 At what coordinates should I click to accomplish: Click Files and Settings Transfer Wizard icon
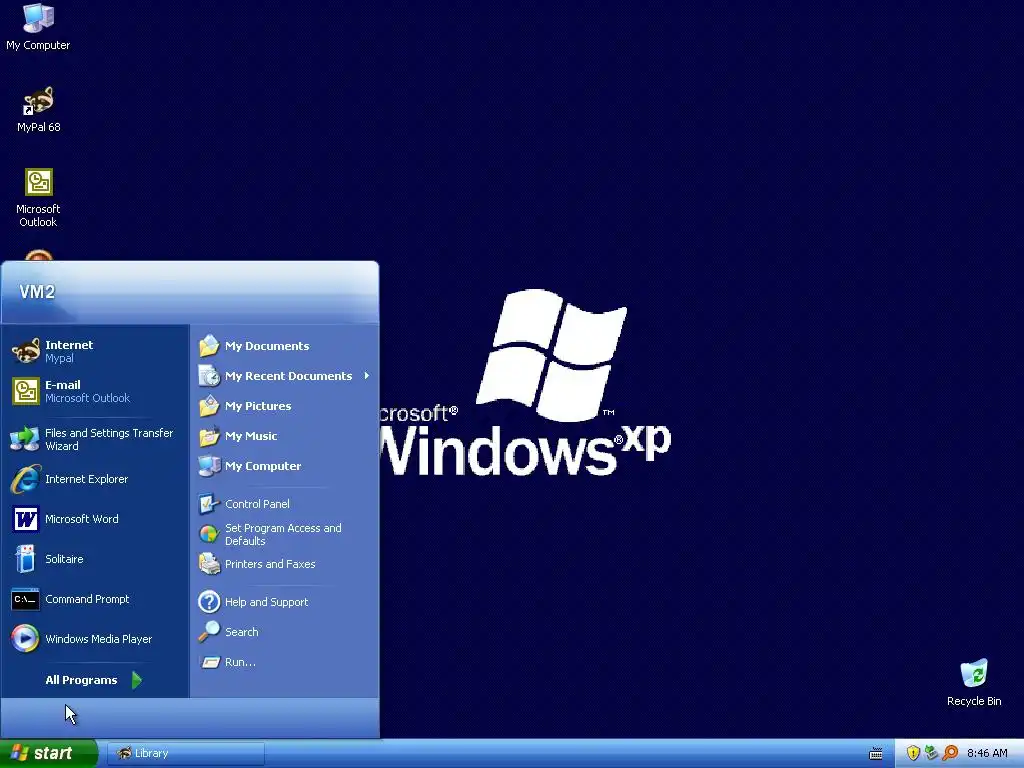[25, 439]
